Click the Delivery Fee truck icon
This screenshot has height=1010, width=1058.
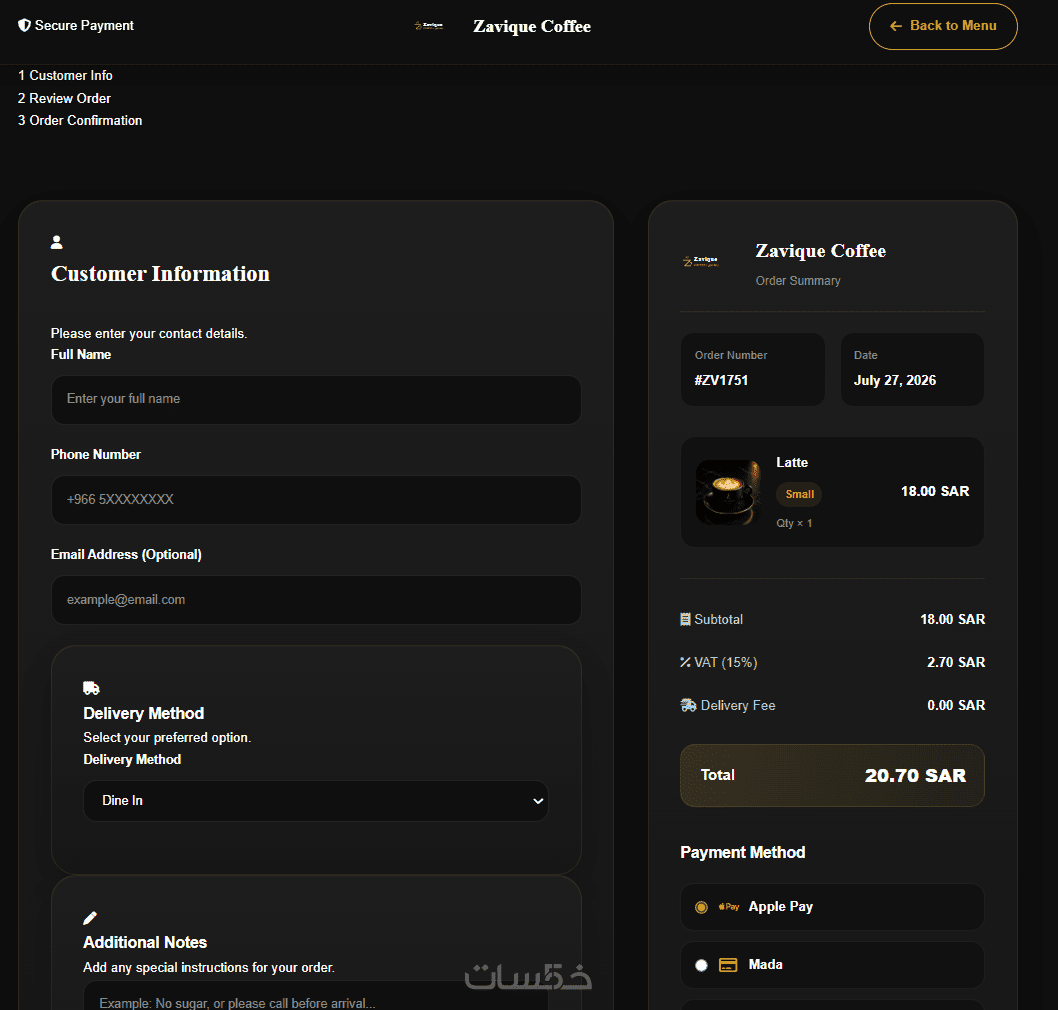coord(688,706)
